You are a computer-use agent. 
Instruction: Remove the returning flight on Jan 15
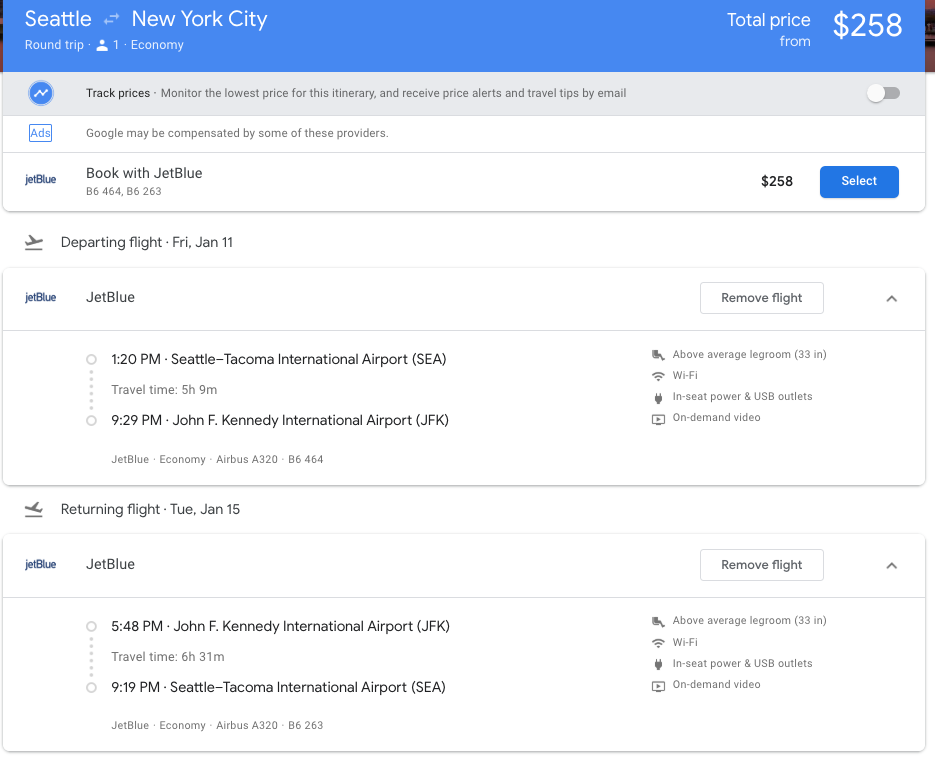(761, 565)
